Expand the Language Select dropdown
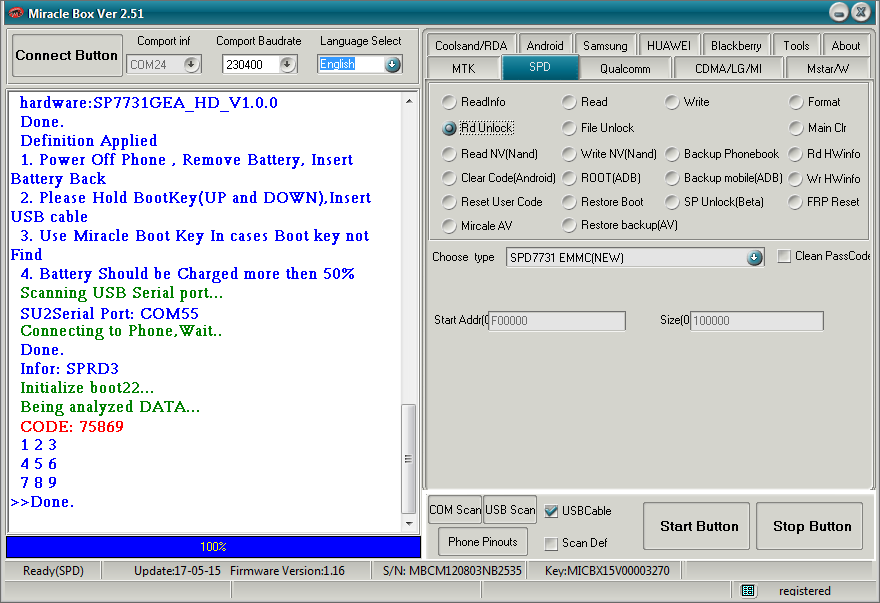This screenshot has width=880, height=603. 394,63
